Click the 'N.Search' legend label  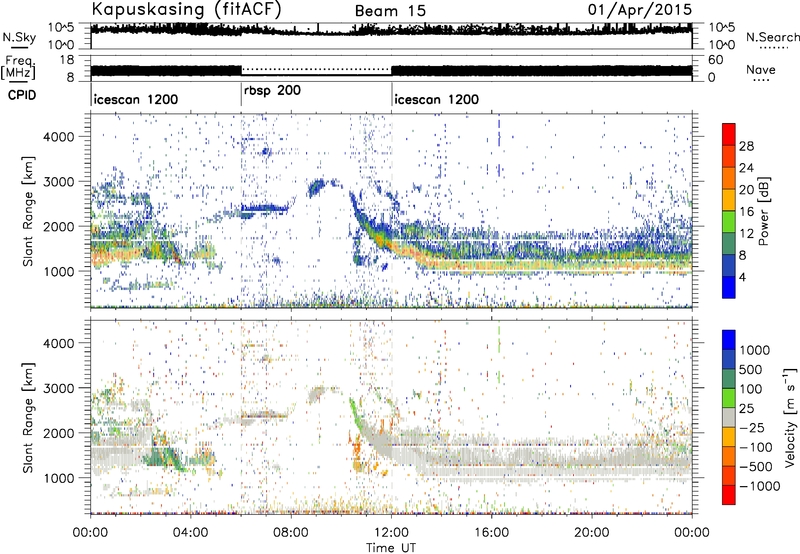[x=772, y=37]
